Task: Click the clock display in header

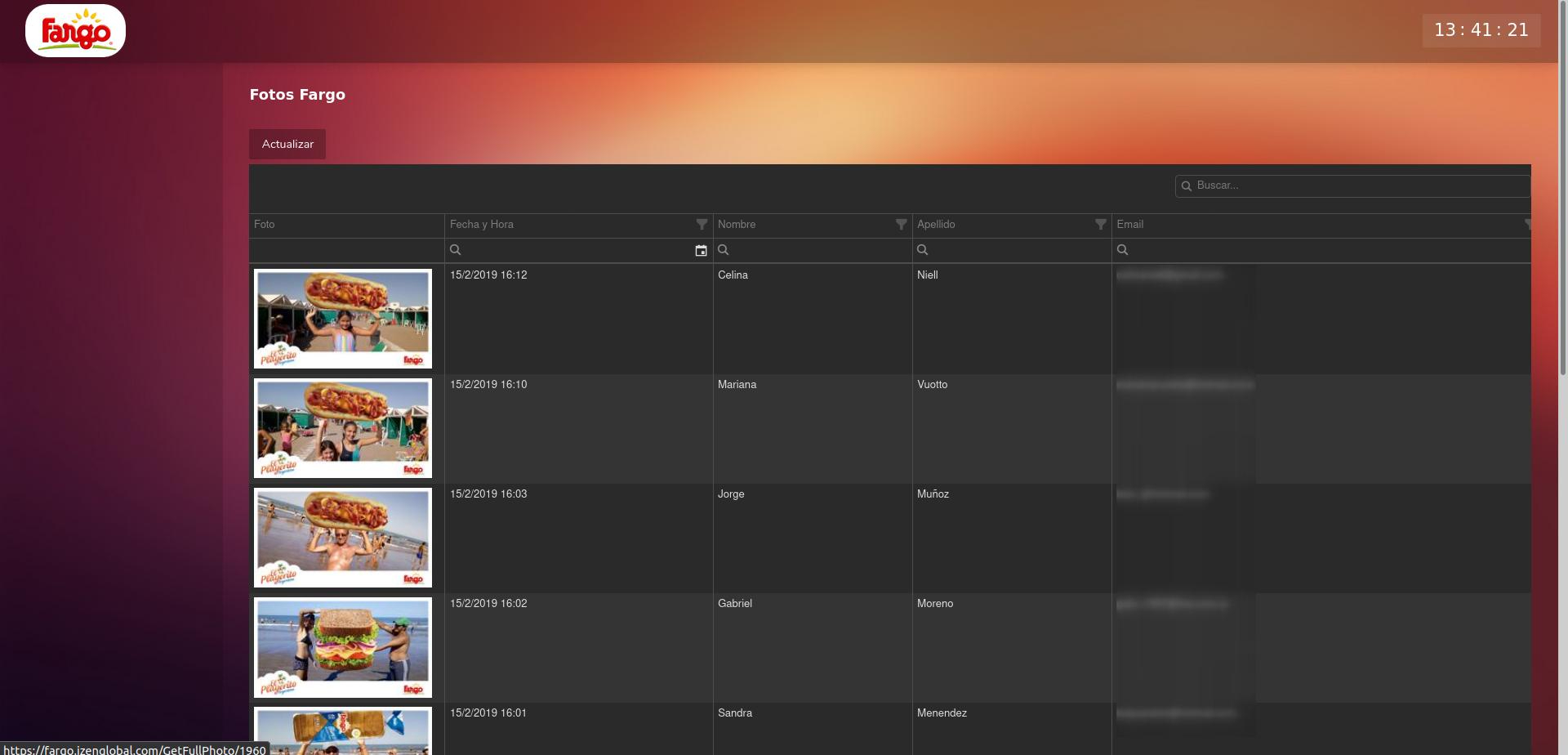Action: [1481, 30]
